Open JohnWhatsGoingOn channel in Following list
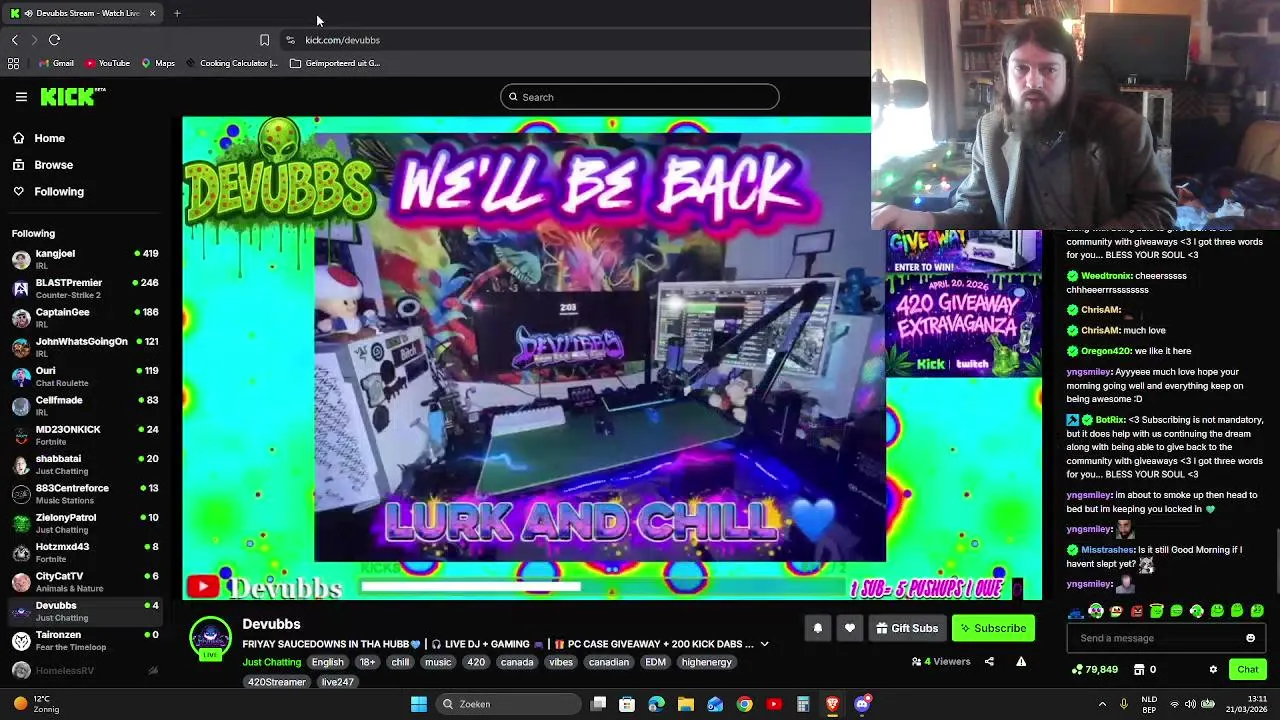Screen dimensions: 1280x720 pyautogui.click(x=86, y=347)
